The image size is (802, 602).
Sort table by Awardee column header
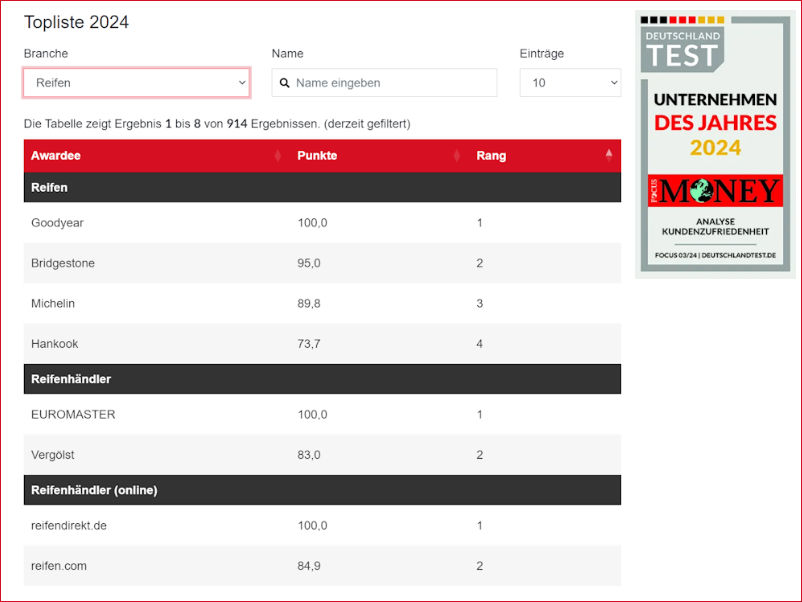tap(152, 155)
